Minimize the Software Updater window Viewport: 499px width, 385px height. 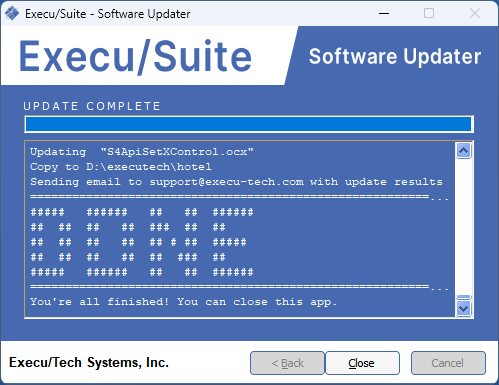pyautogui.click(x=384, y=13)
